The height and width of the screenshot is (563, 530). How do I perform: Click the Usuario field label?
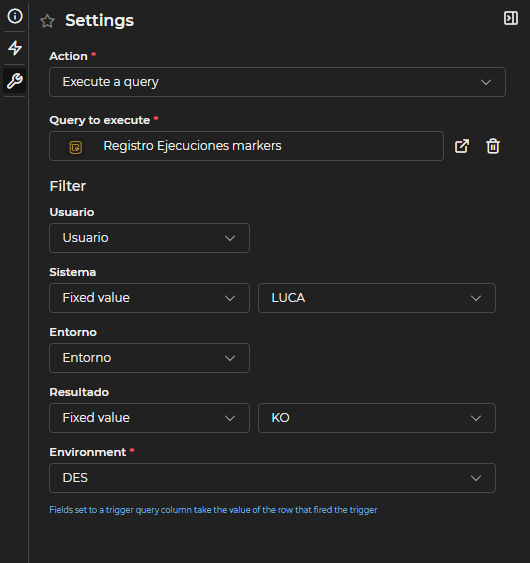(72, 212)
